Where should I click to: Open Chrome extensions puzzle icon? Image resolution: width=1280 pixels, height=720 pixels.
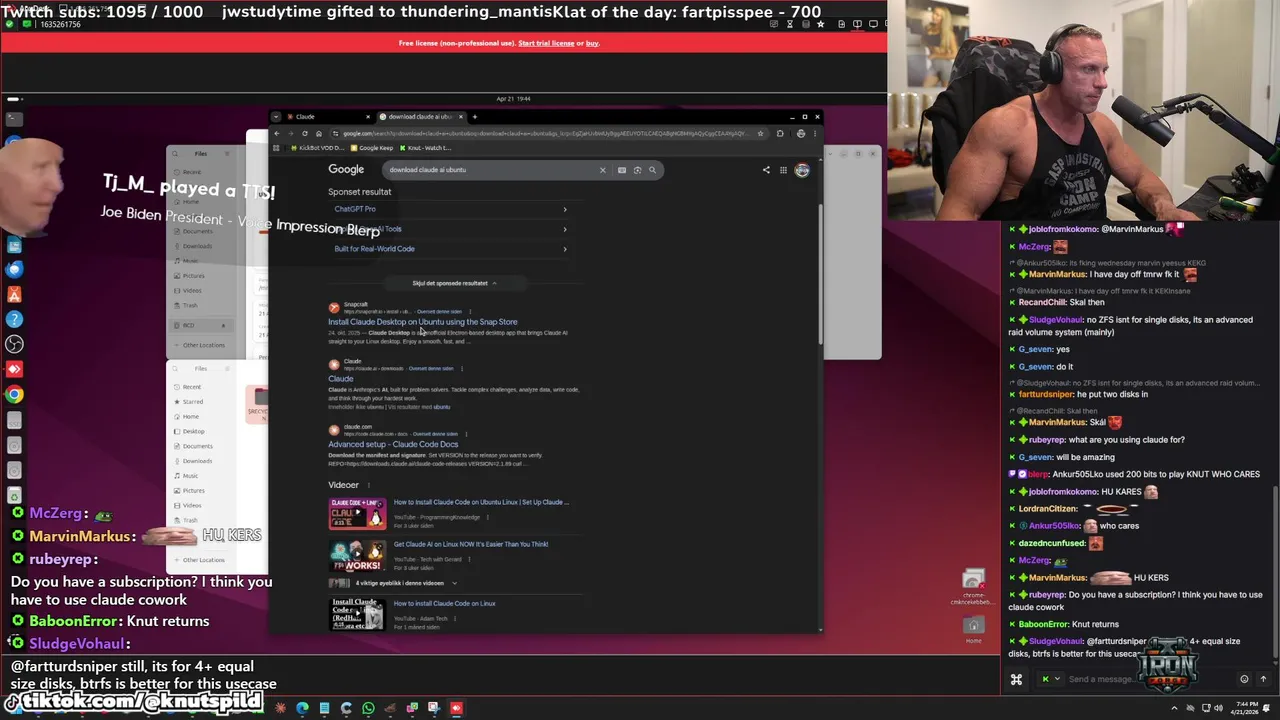coord(780,133)
